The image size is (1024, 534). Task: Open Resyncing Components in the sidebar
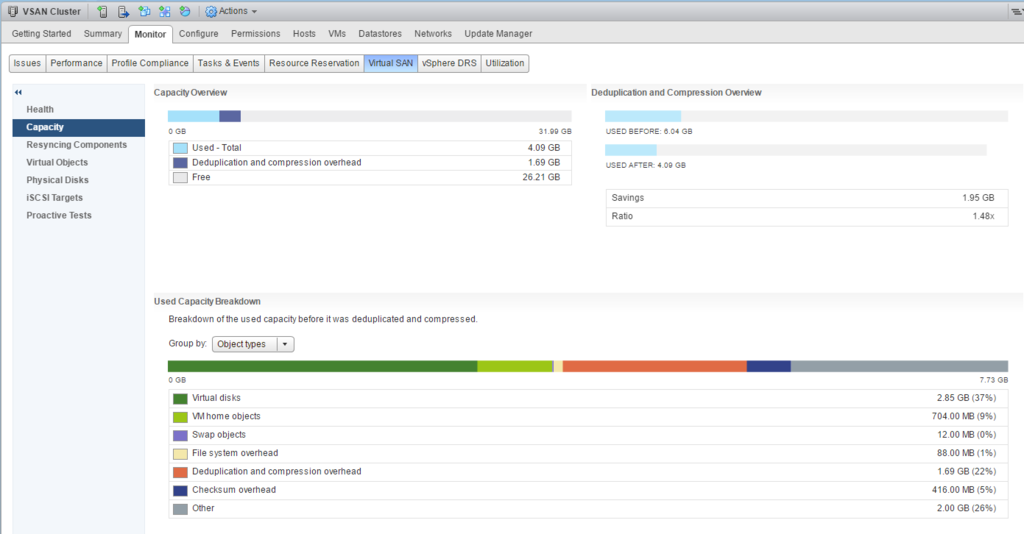(x=78, y=145)
